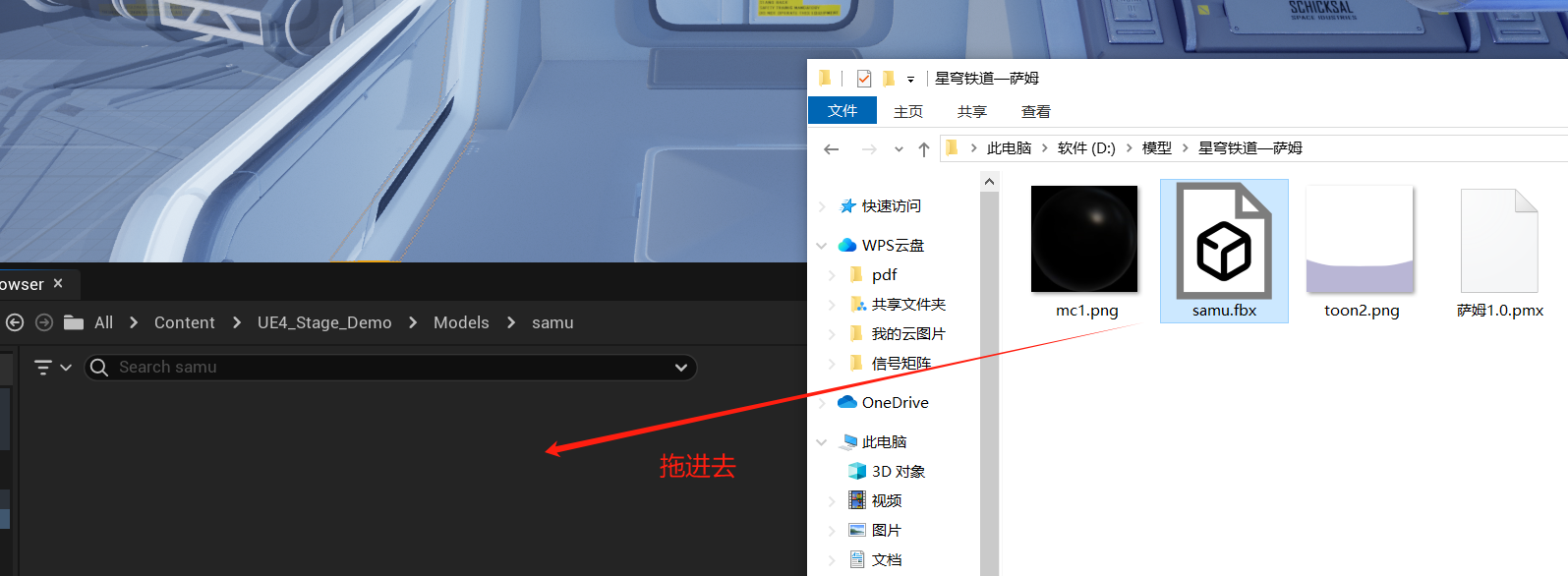Click 星穹铁道—萨姆 in the address bar
Screen dimensions: 1568x576
click(1249, 148)
